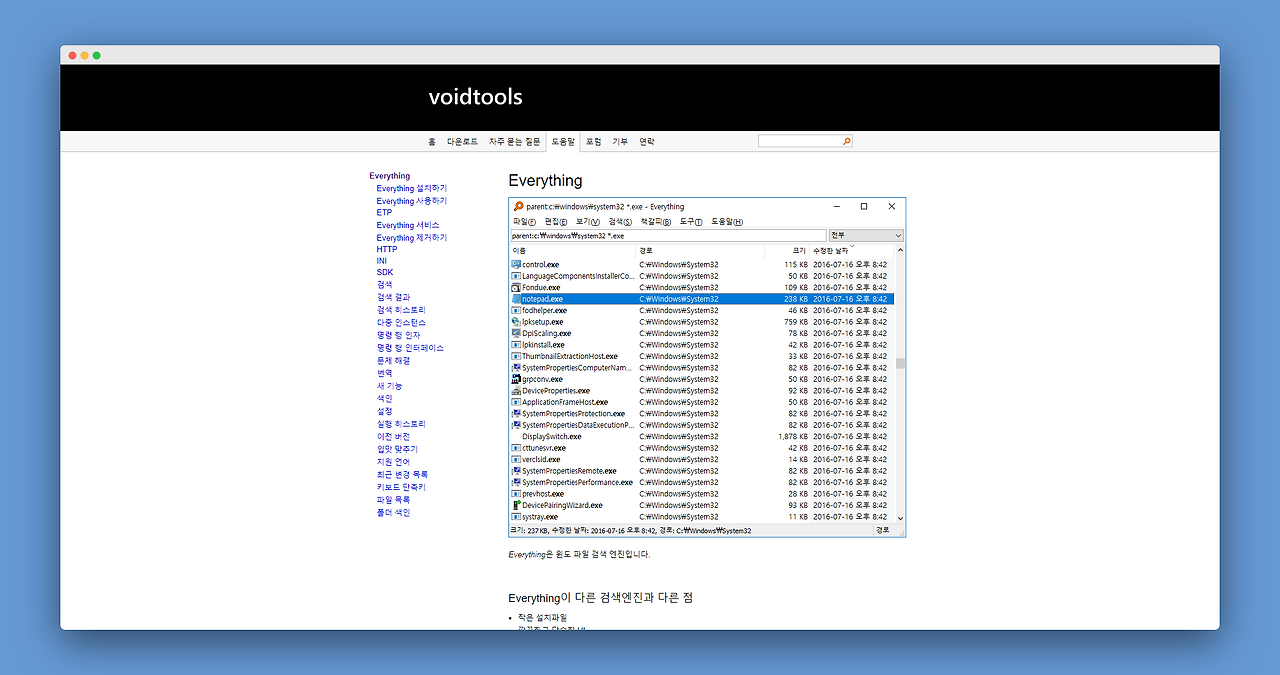Open the 도구(T) menu
The image size is (1280, 675).
[691, 221]
